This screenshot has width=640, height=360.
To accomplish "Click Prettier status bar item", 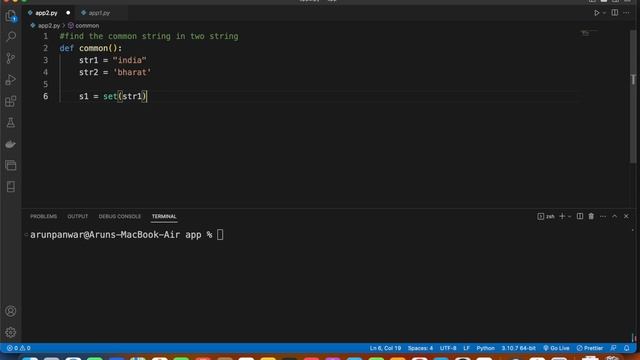I will tap(590, 348).
